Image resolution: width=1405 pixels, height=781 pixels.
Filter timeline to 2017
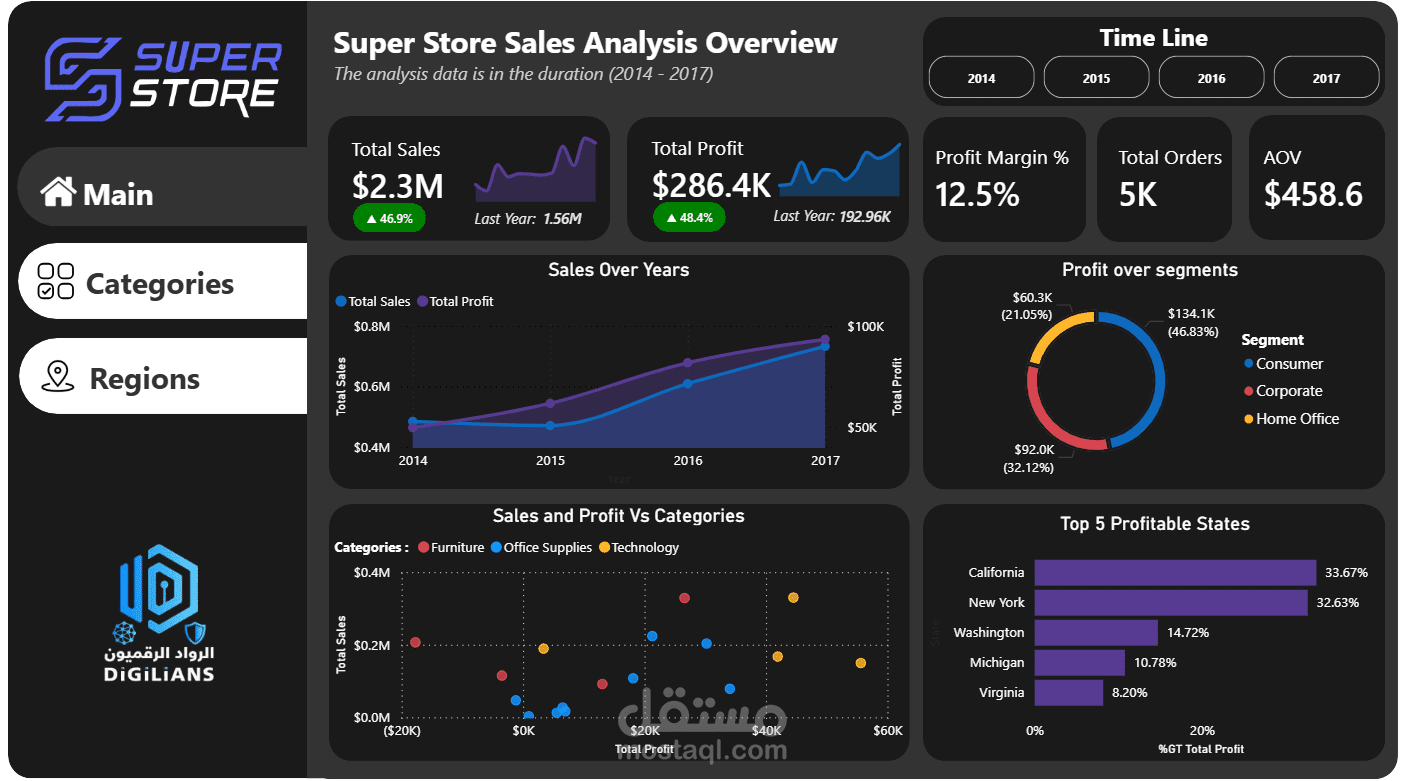1326,77
